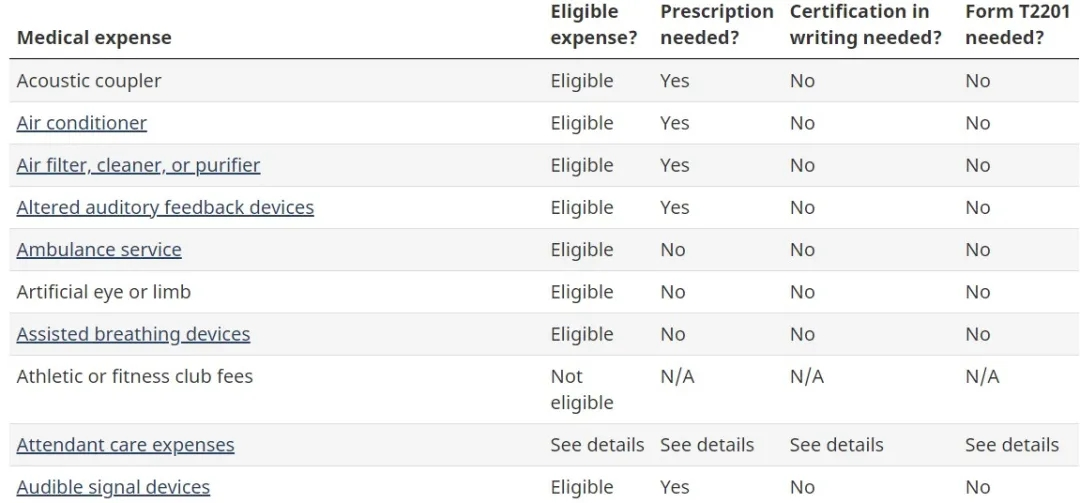The width and height of the screenshot is (1080, 503).
Task: Open the Air conditioner link
Action: [x=81, y=123]
